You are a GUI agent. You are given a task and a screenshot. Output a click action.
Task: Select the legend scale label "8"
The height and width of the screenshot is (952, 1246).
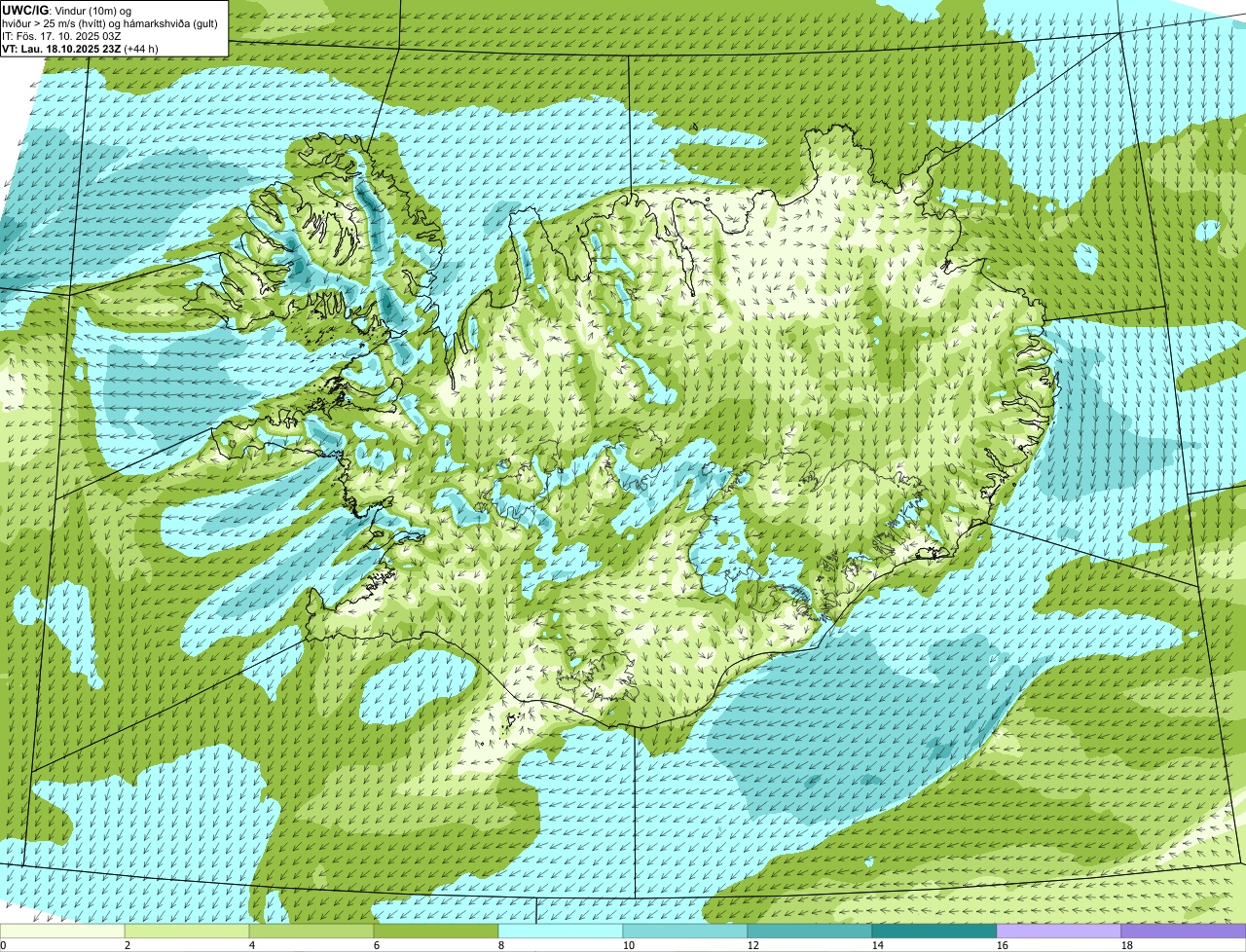[x=501, y=945]
